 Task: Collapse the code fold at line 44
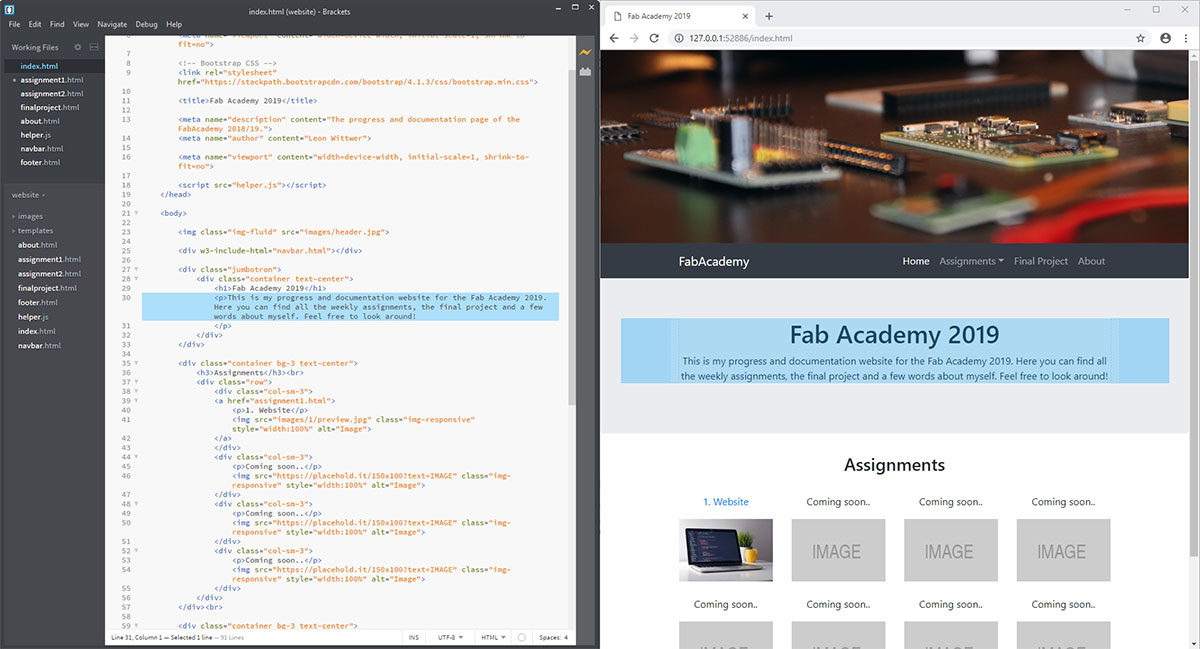[x=135, y=457]
